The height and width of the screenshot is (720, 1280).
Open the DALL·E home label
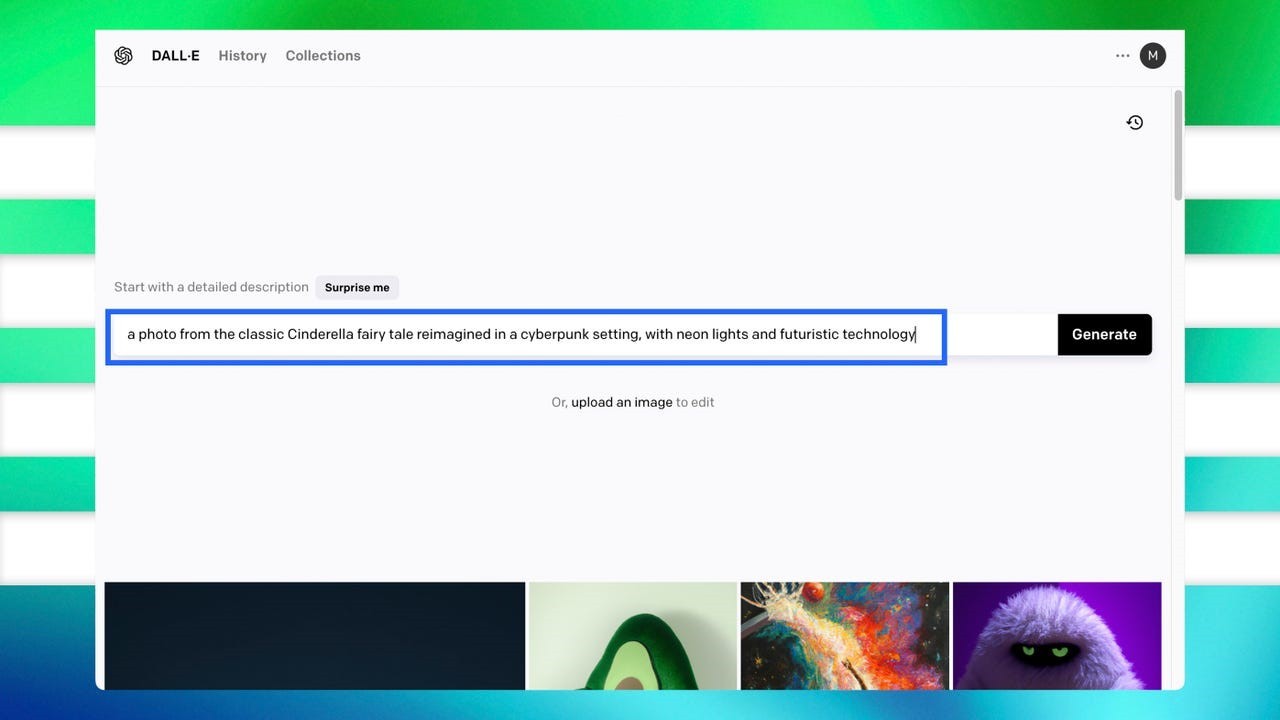(175, 56)
